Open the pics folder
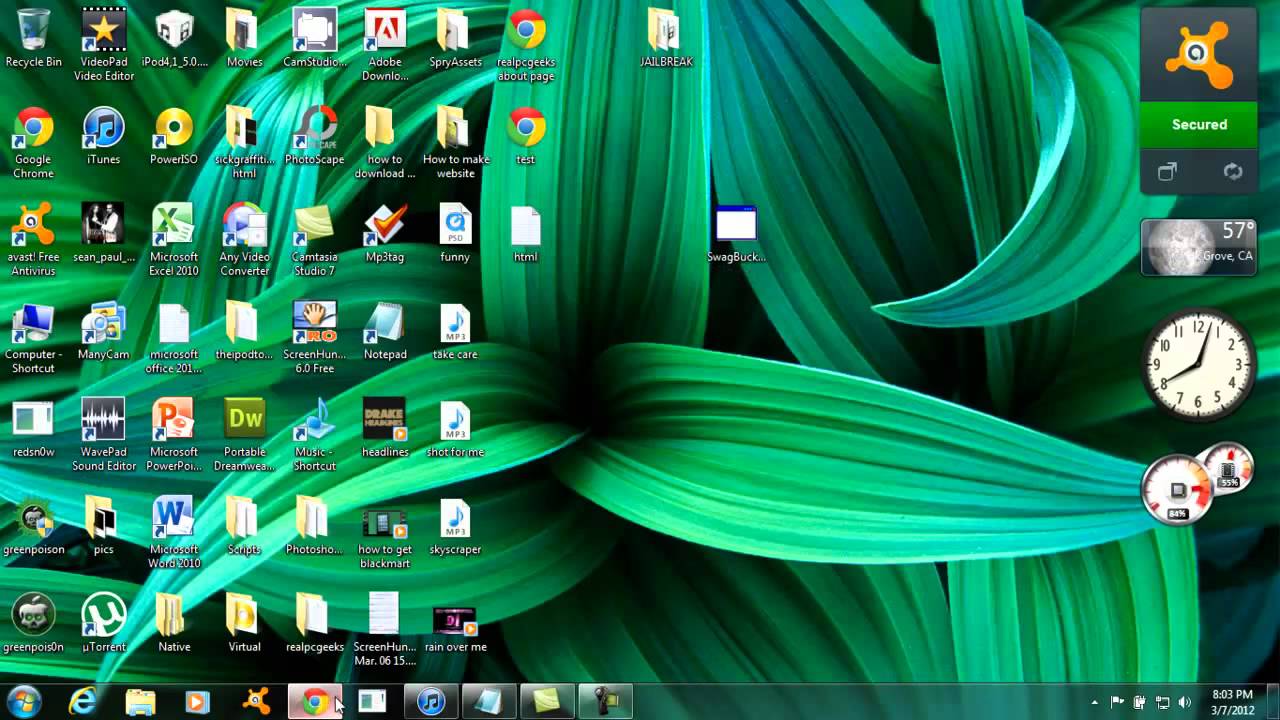Screen dimensions: 1280x720 tap(103, 526)
